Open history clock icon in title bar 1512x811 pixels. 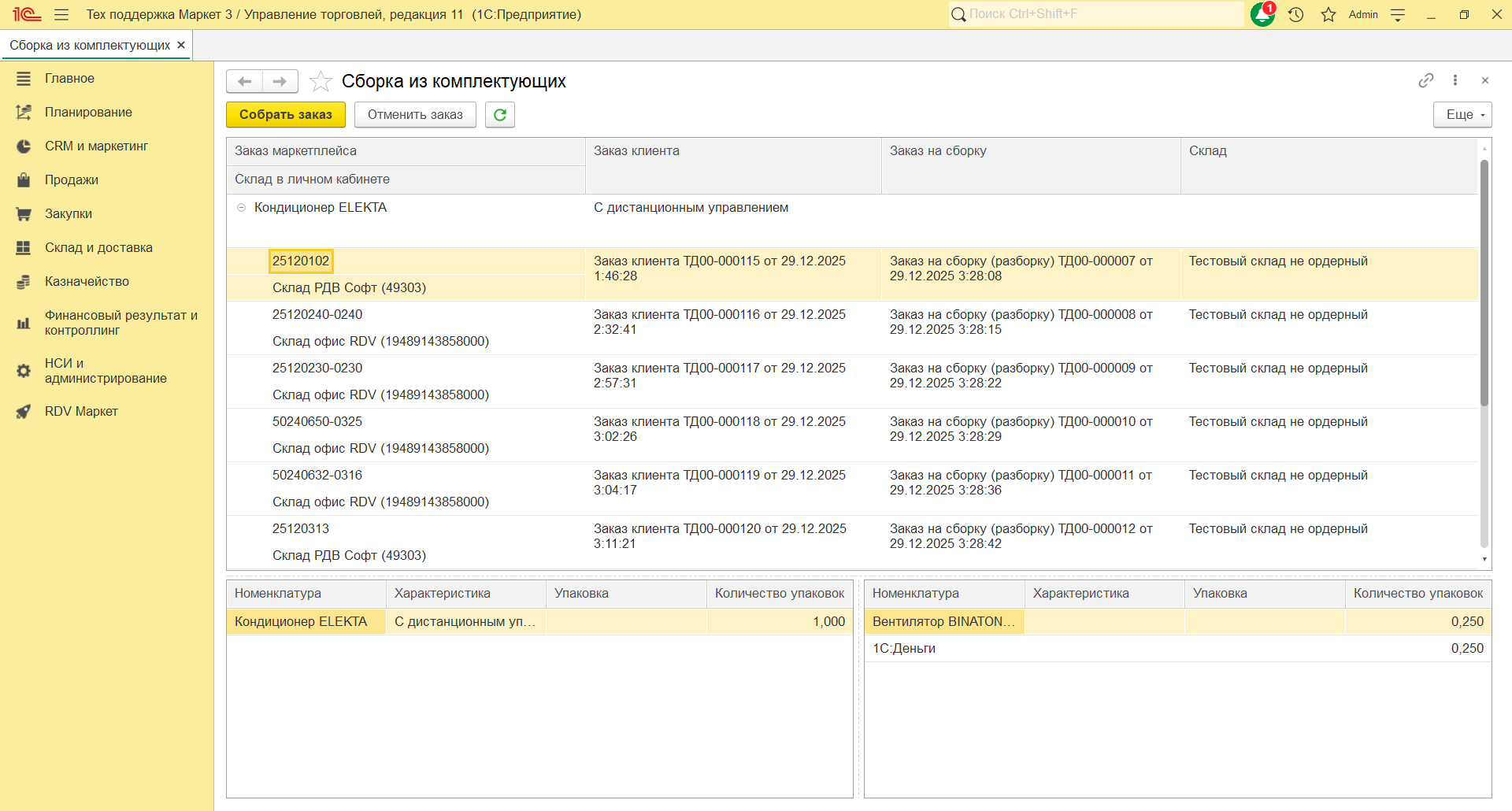[1296, 14]
